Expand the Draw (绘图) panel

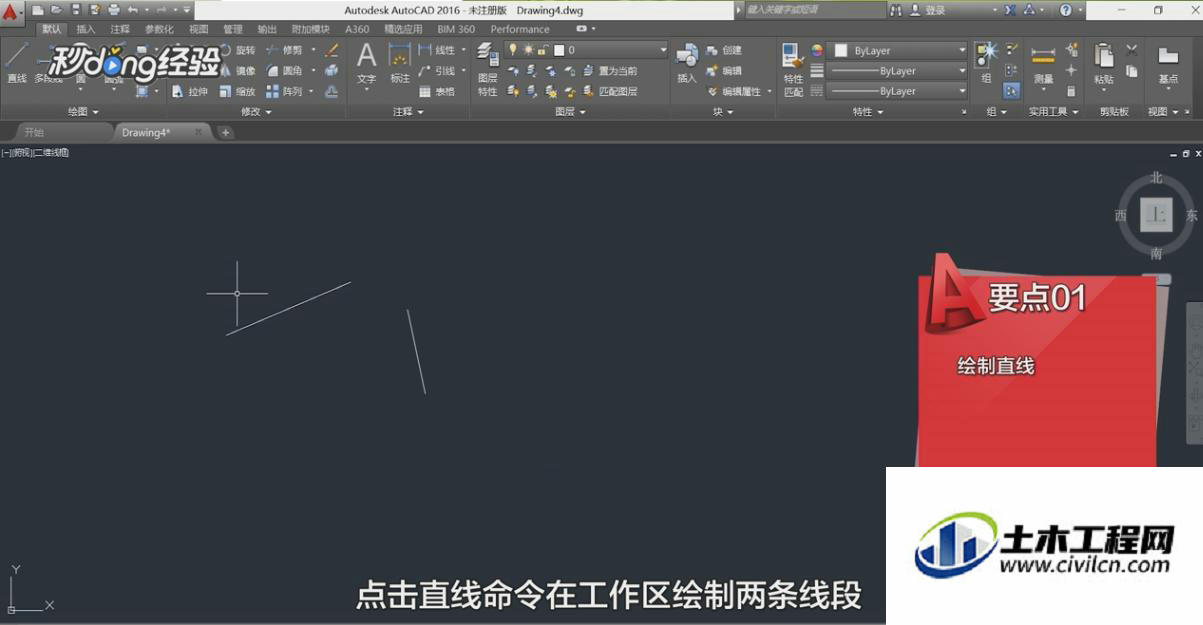pyautogui.click(x=83, y=111)
